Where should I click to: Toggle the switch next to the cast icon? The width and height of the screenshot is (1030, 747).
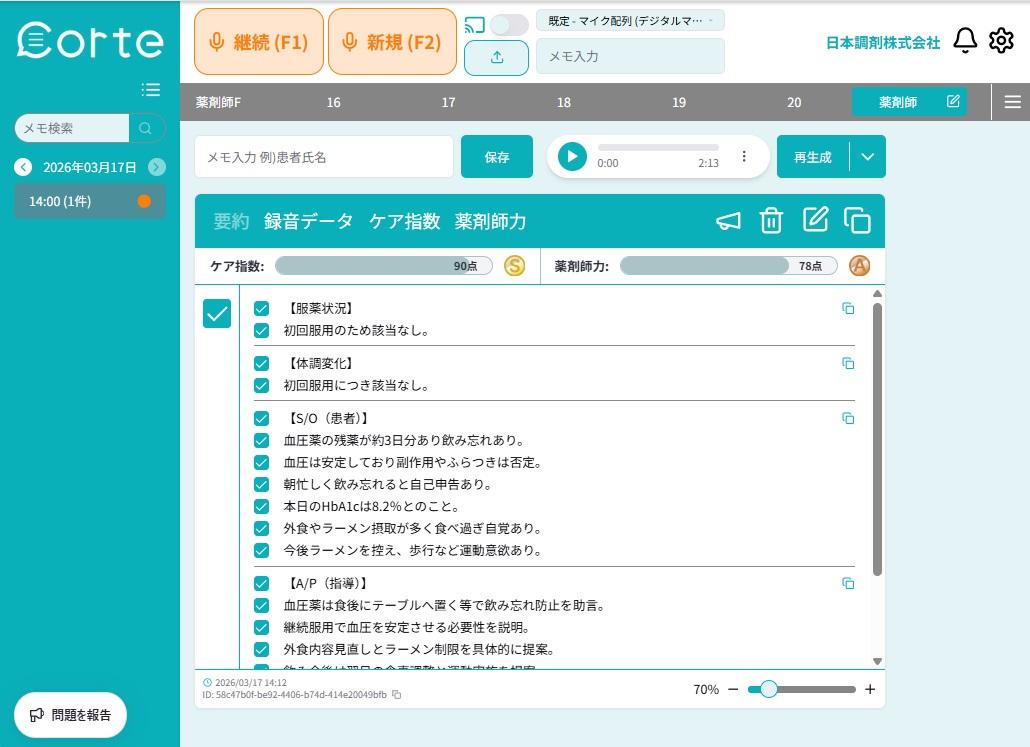click(x=508, y=25)
